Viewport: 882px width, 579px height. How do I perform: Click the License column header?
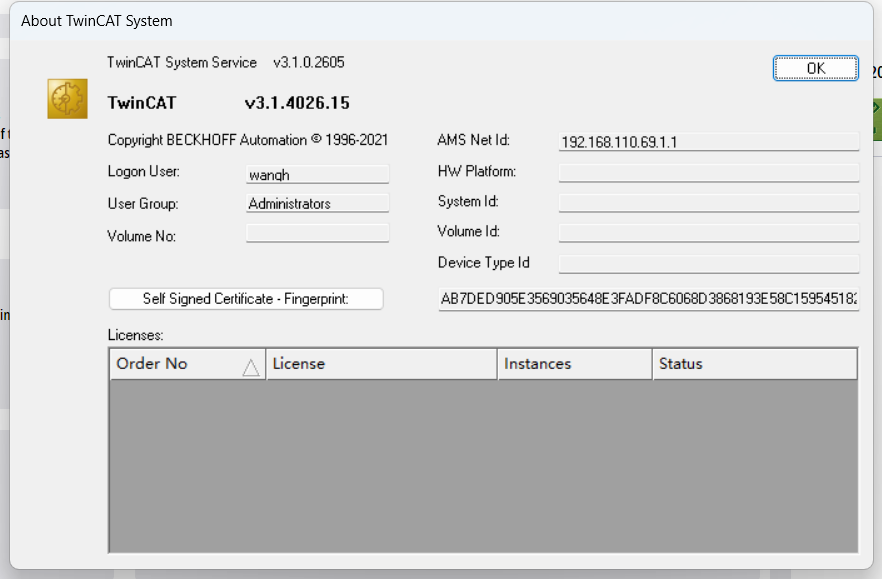[382, 364]
